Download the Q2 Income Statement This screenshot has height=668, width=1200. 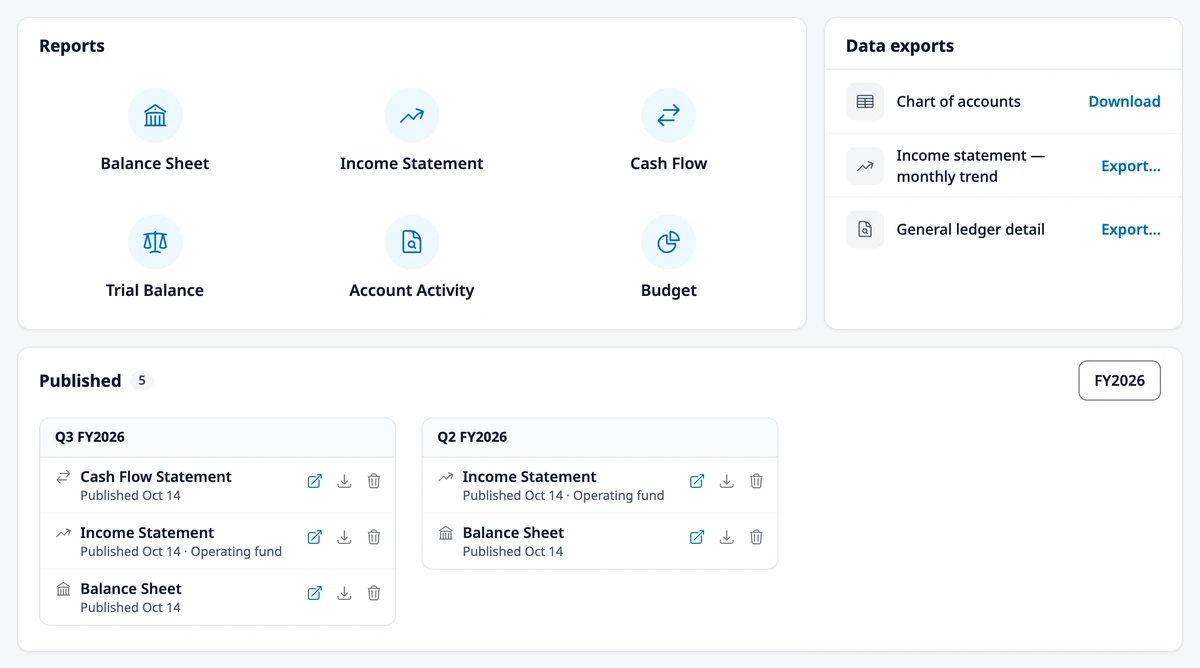point(727,481)
